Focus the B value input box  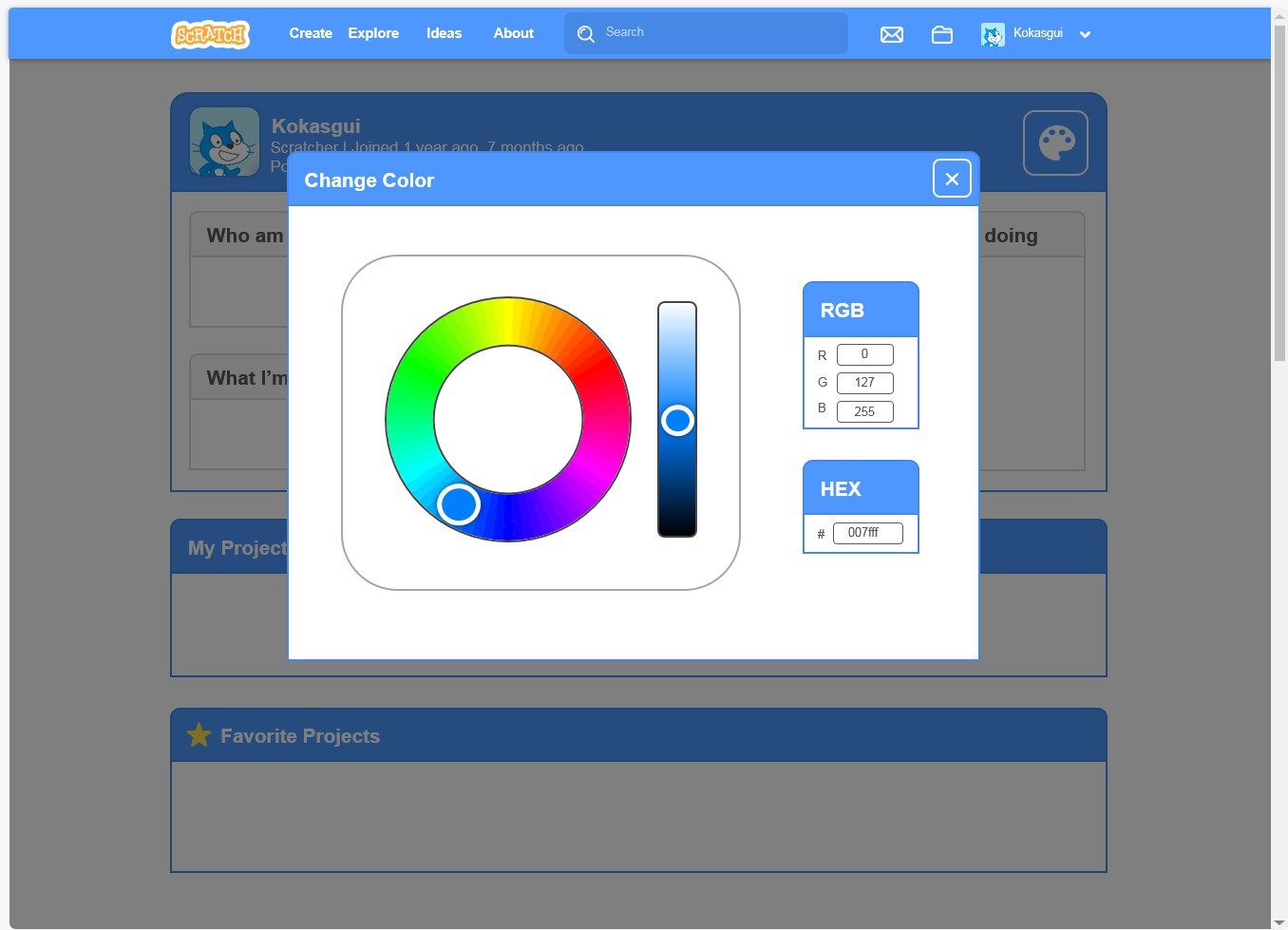coord(864,411)
